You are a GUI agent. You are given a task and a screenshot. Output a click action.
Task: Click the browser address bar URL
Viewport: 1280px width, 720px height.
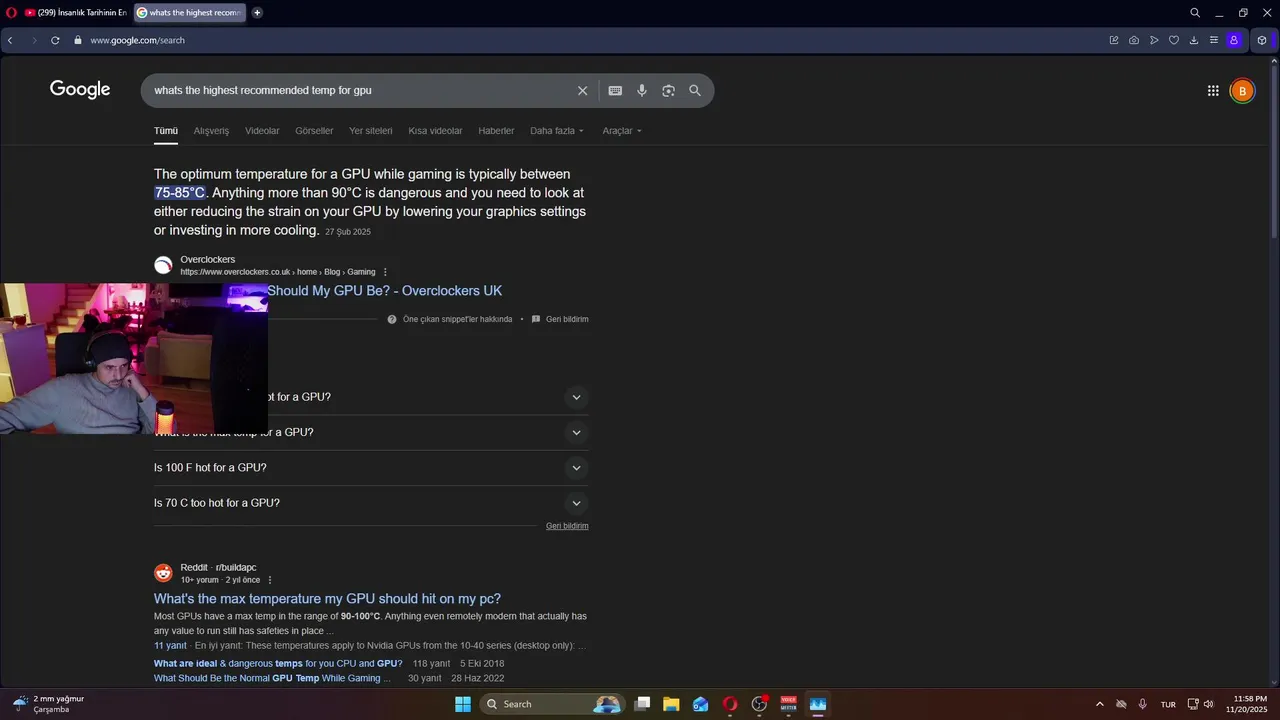tap(137, 40)
